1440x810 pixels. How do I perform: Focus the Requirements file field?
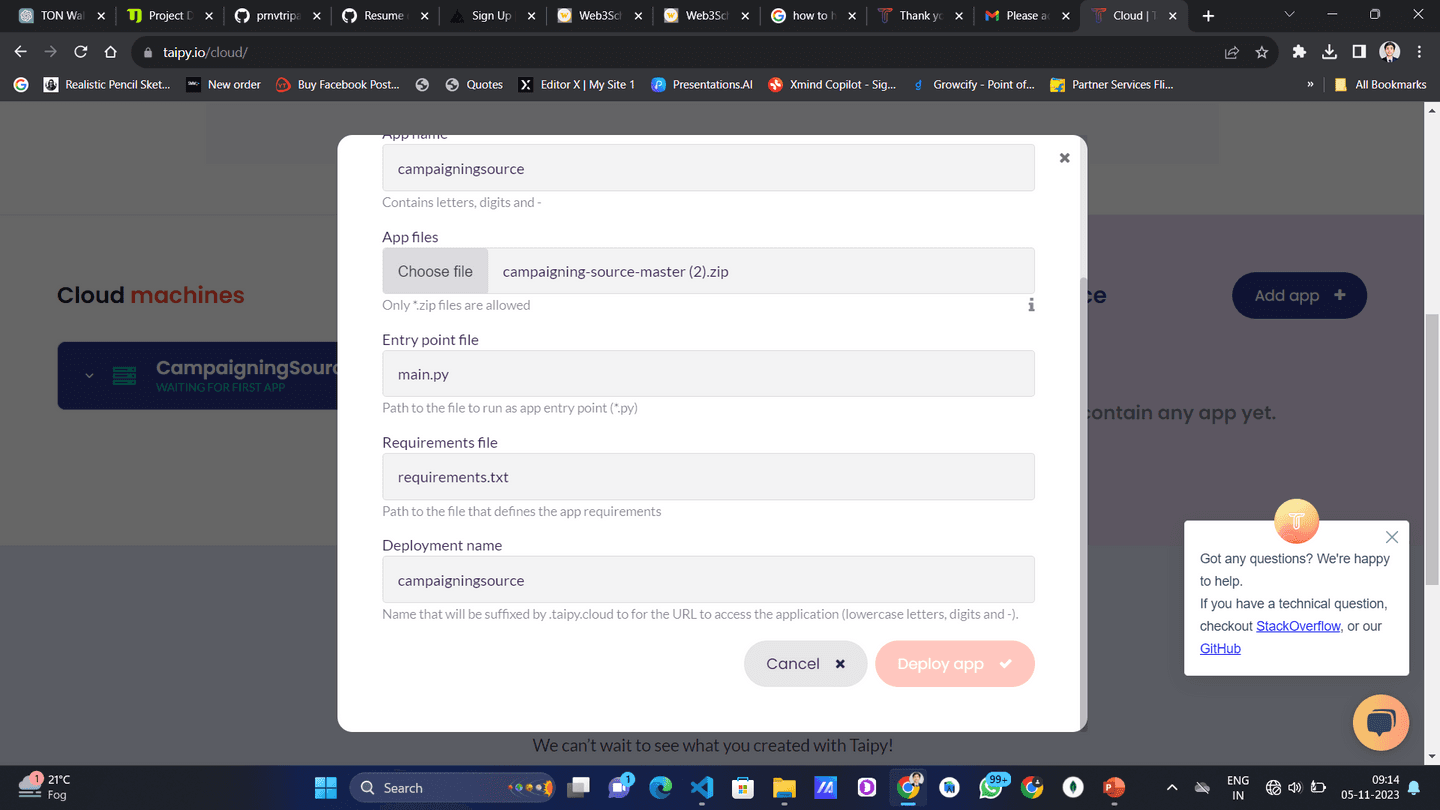pos(708,477)
